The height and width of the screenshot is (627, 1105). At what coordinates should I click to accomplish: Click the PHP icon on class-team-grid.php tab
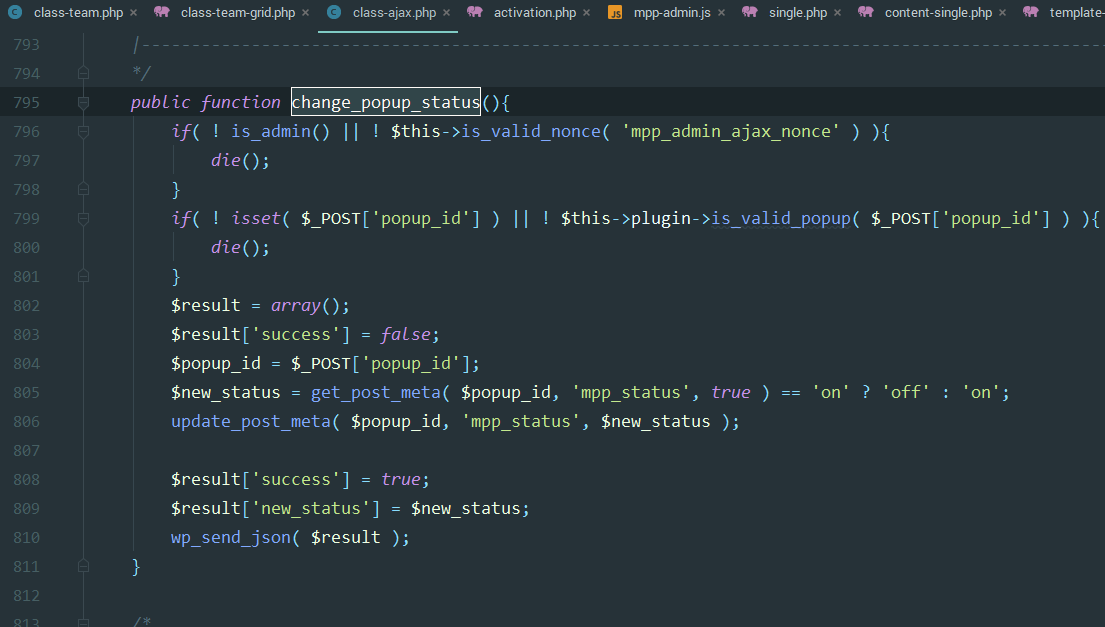[162, 12]
